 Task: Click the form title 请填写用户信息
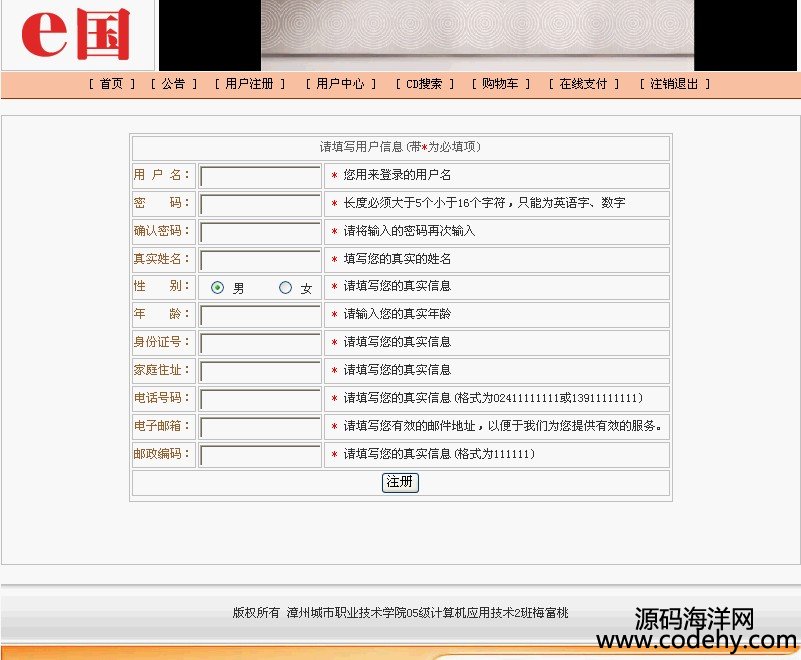point(400,147)
